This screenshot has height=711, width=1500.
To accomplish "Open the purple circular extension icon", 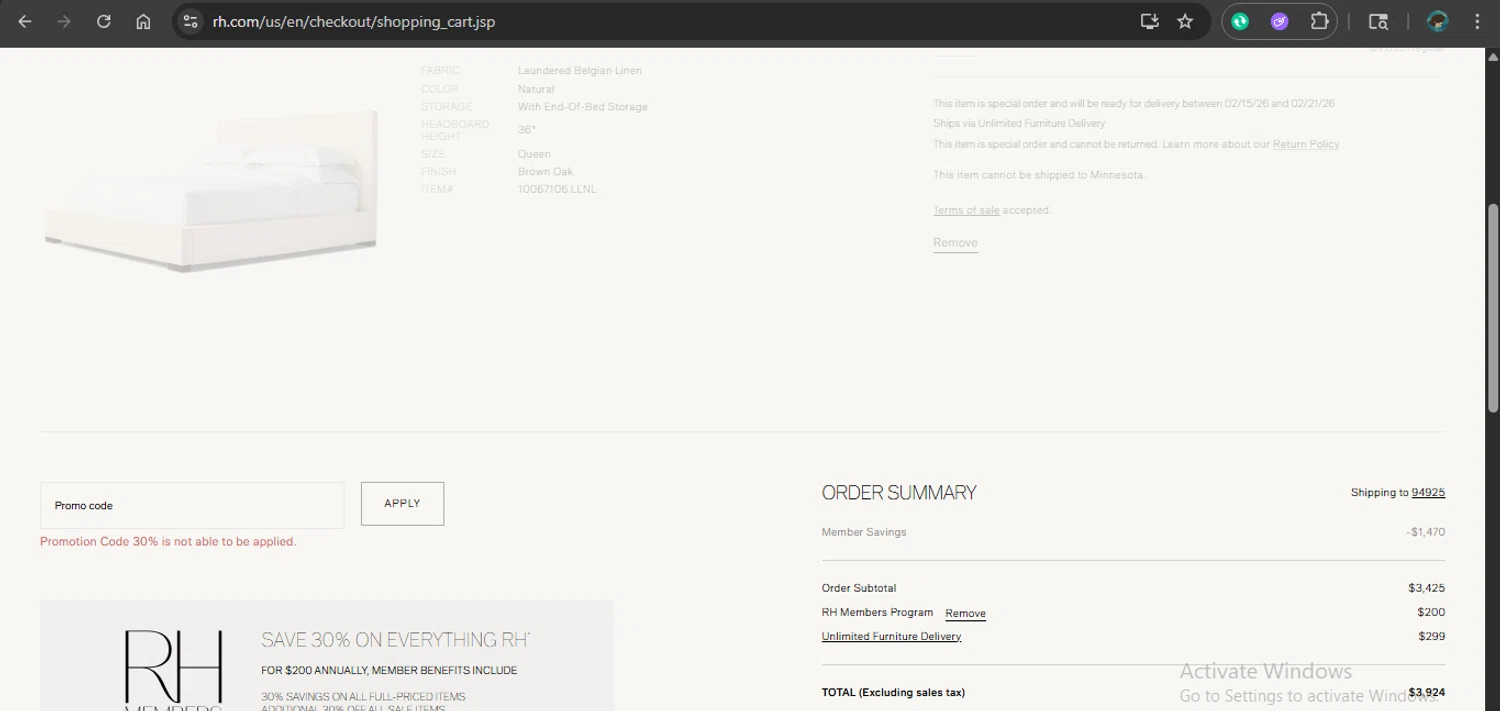I will 1280,21.
